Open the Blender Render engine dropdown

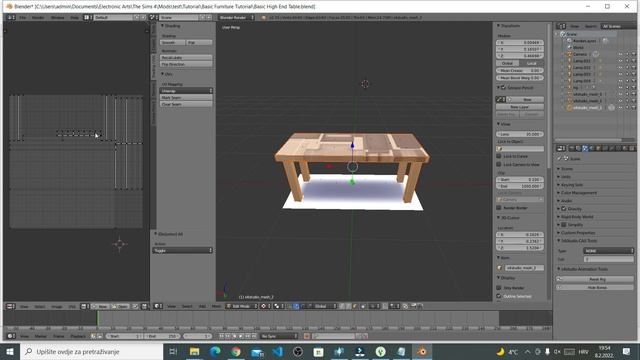[x=236, y=18]
